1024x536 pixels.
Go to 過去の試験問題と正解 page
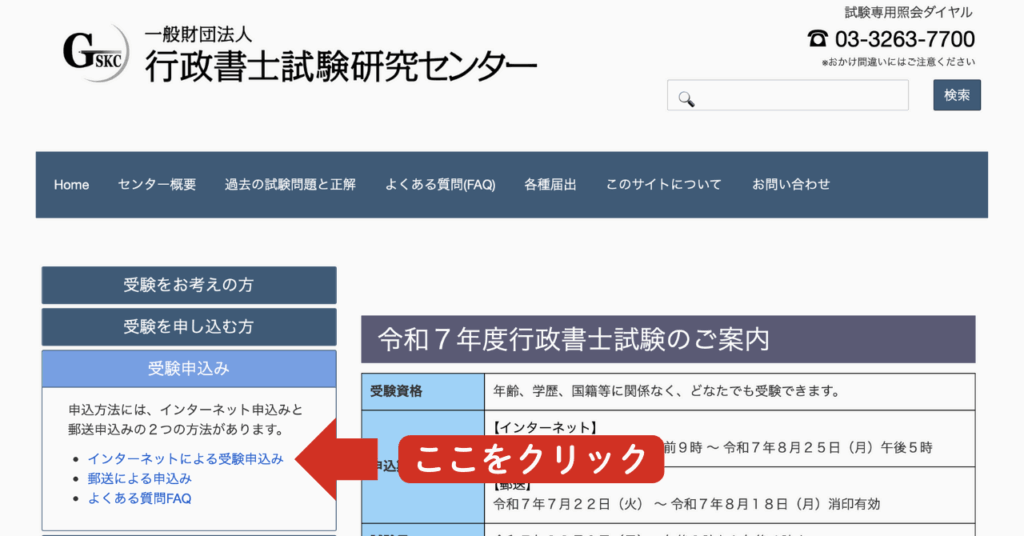pyautogui.click(x=290, y=185)
